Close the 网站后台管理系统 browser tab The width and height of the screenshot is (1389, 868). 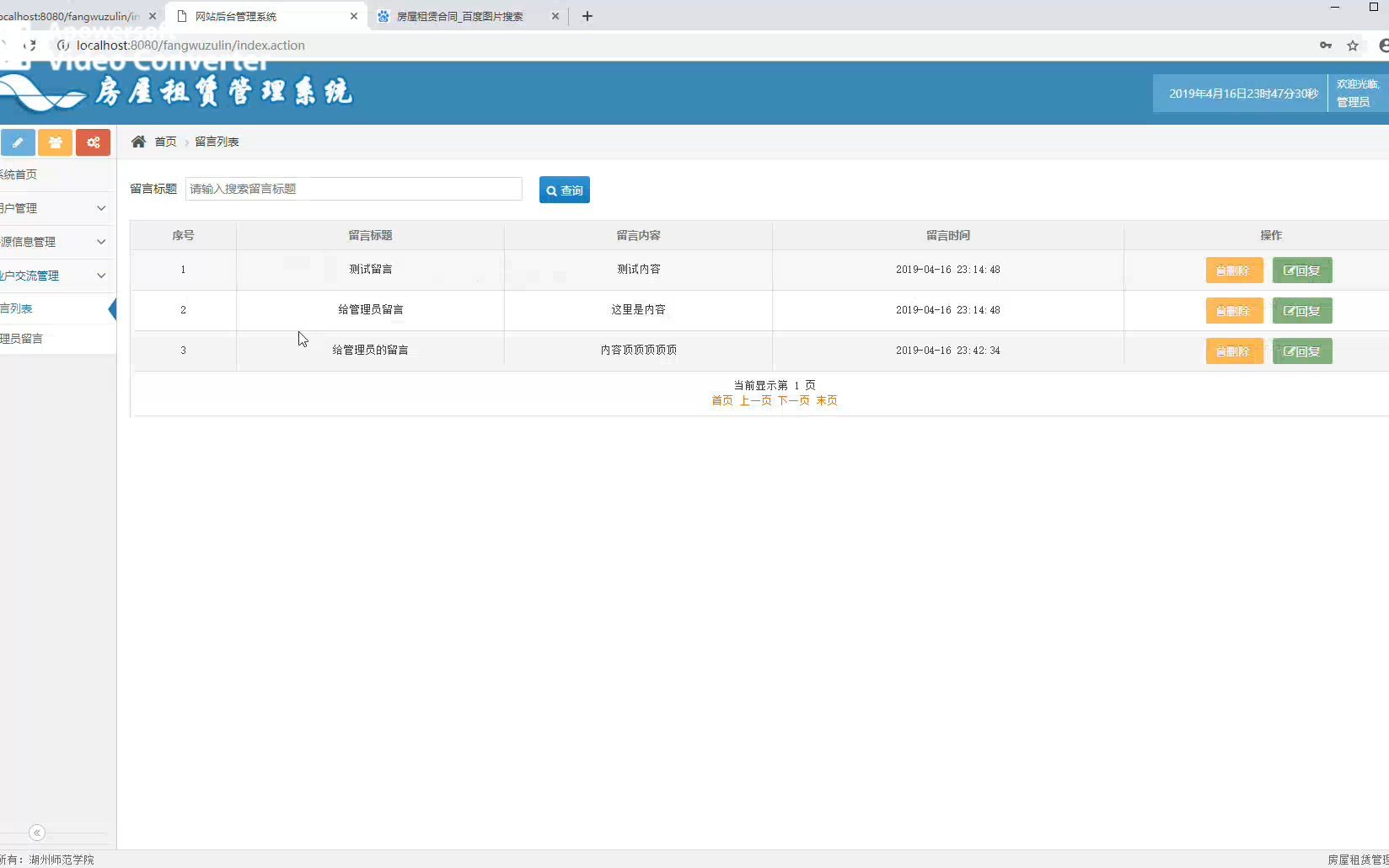[354, 16]
